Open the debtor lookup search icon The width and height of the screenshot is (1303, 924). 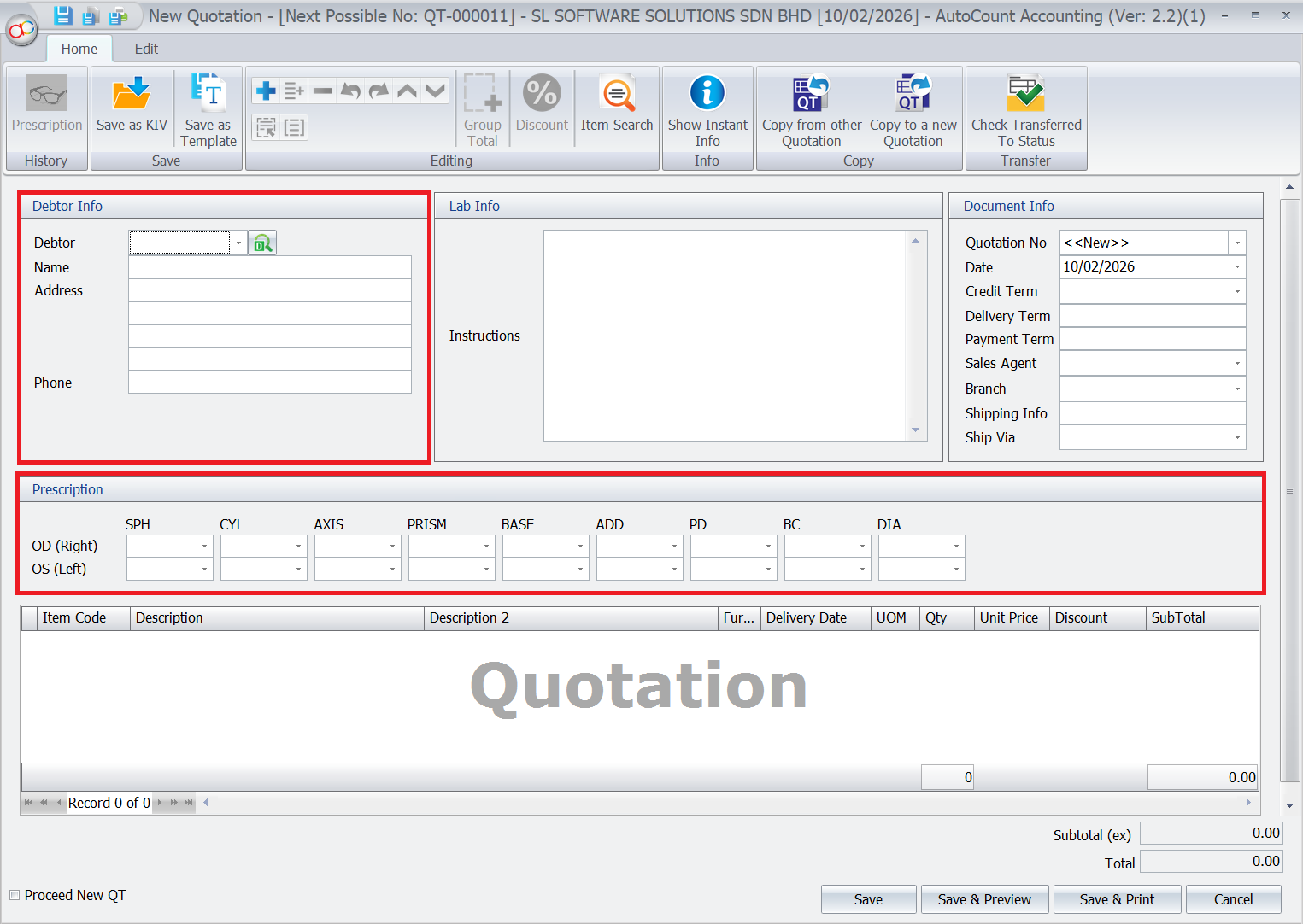pos(262,243)
